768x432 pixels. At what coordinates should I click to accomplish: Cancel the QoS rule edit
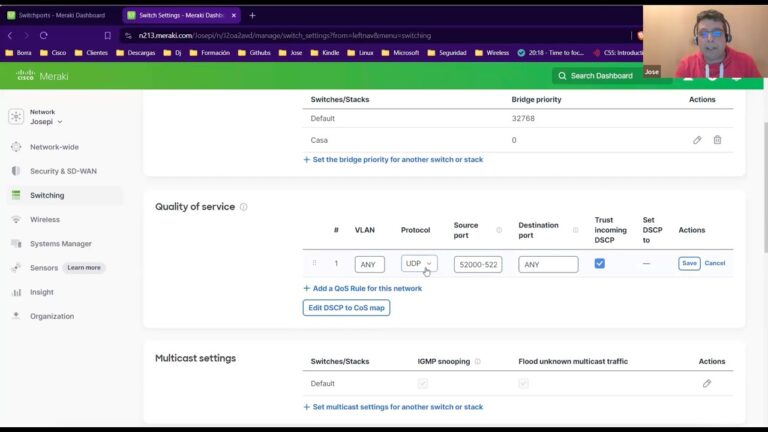pyautogui.click(x=715, y=264)
